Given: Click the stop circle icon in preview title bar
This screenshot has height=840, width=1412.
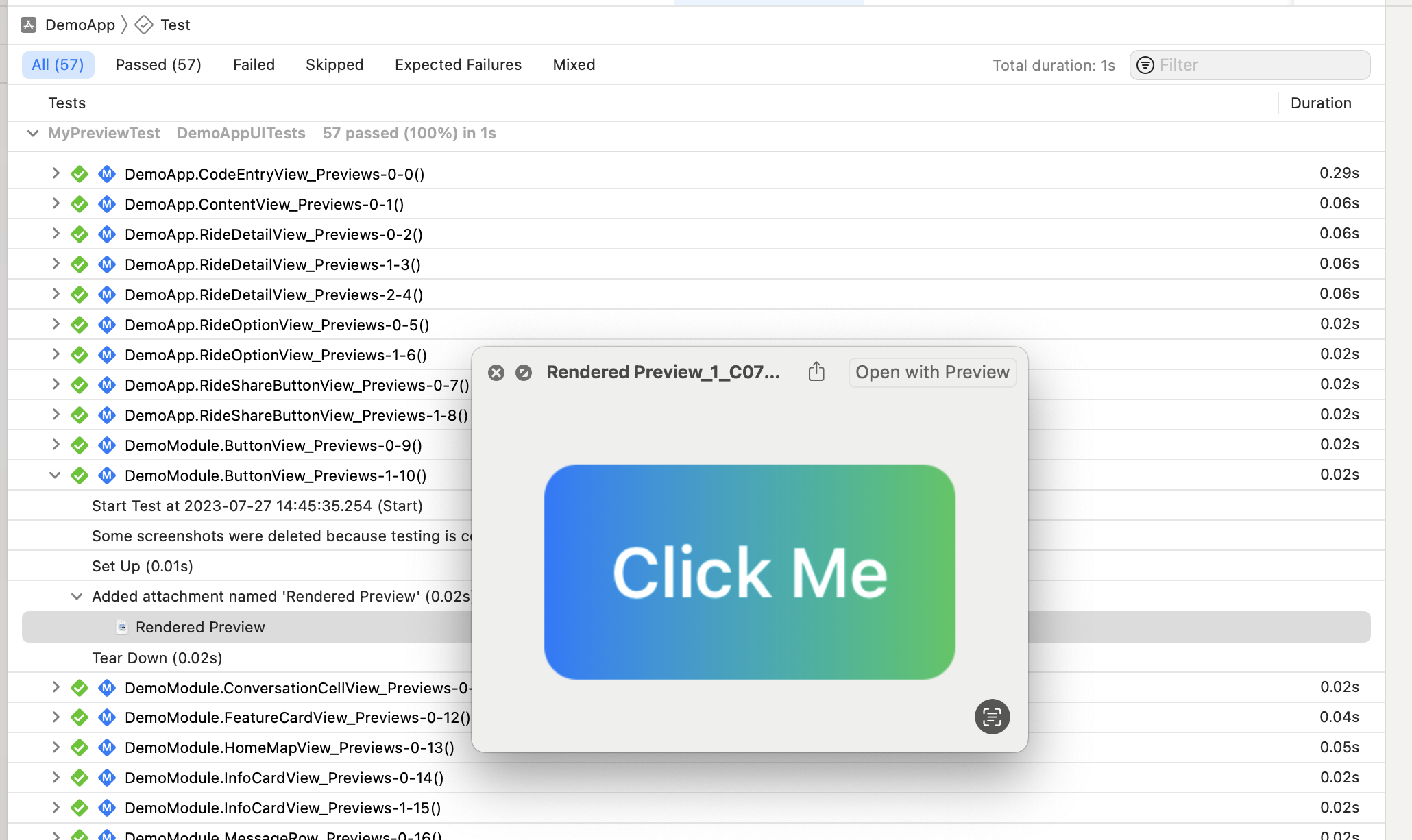Looking at the screenshot, I should 524,372.
